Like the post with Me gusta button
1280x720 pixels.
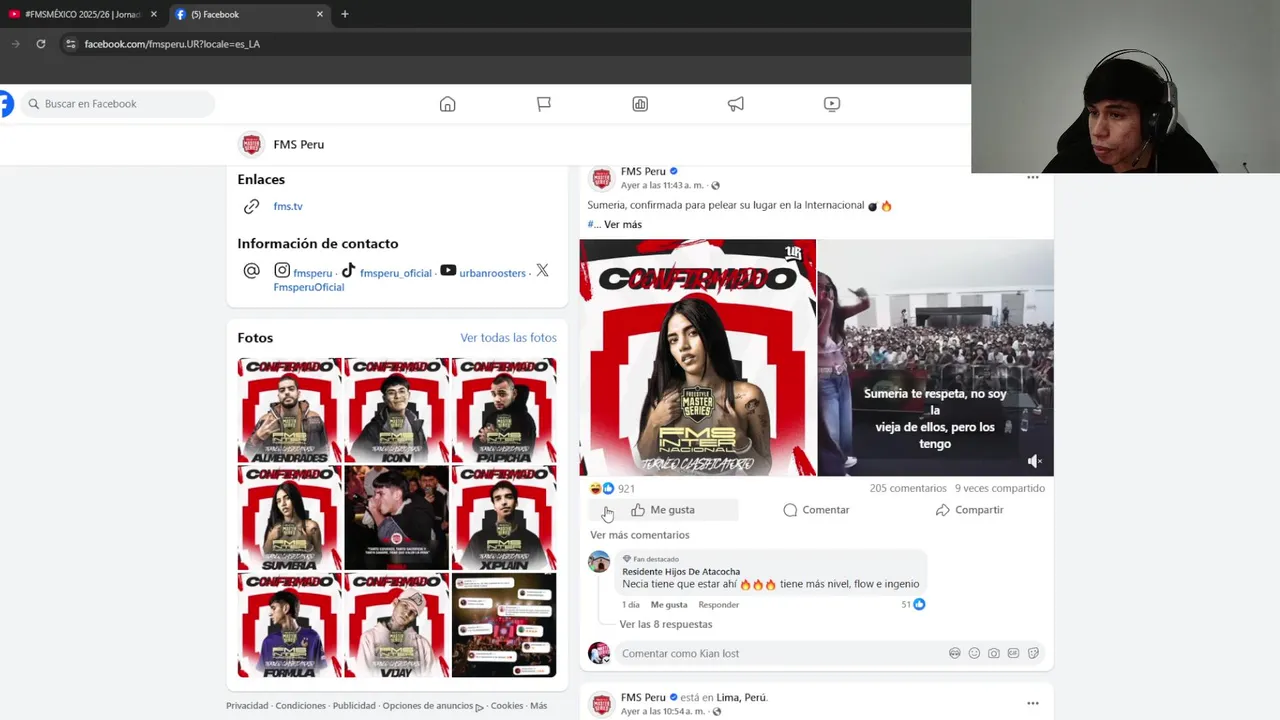click(x=662, y=510)
